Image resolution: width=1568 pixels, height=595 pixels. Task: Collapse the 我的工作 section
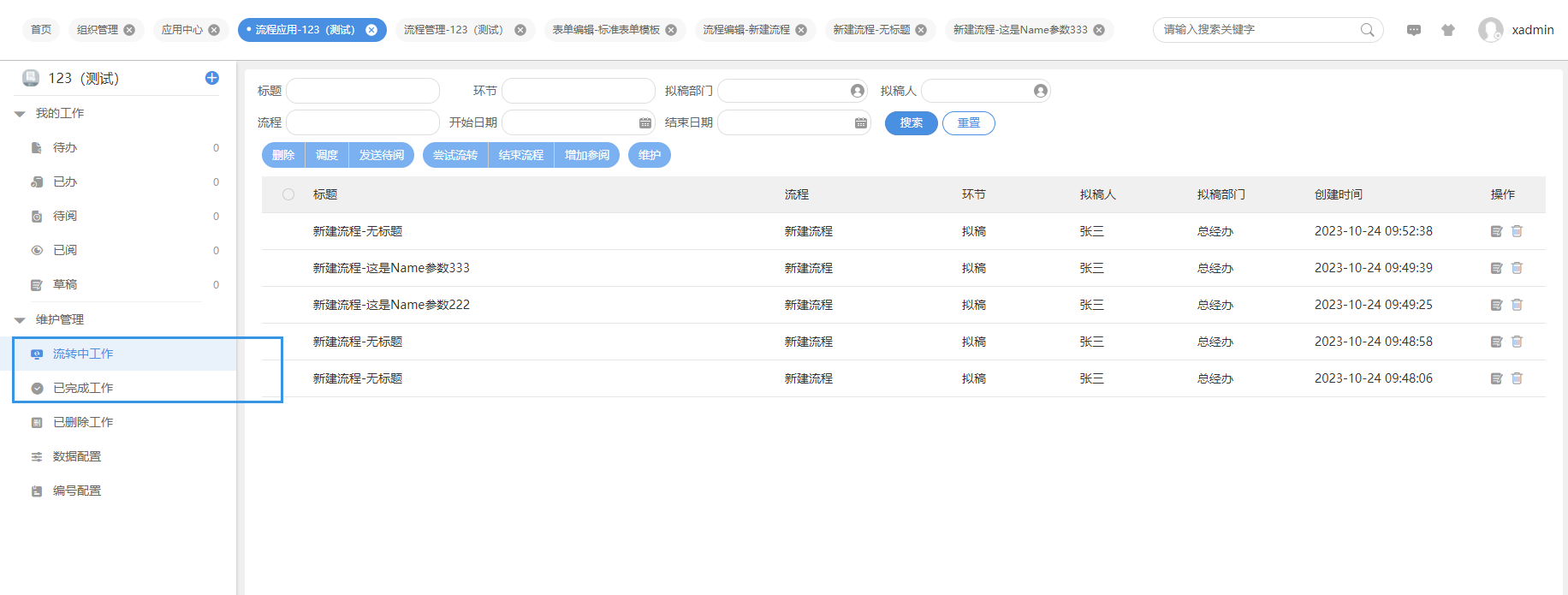(x=20, y=114)
